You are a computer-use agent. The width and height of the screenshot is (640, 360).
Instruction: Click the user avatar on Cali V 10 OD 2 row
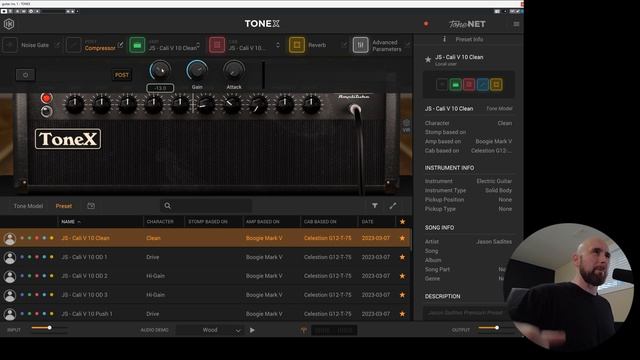coord(10,276)
